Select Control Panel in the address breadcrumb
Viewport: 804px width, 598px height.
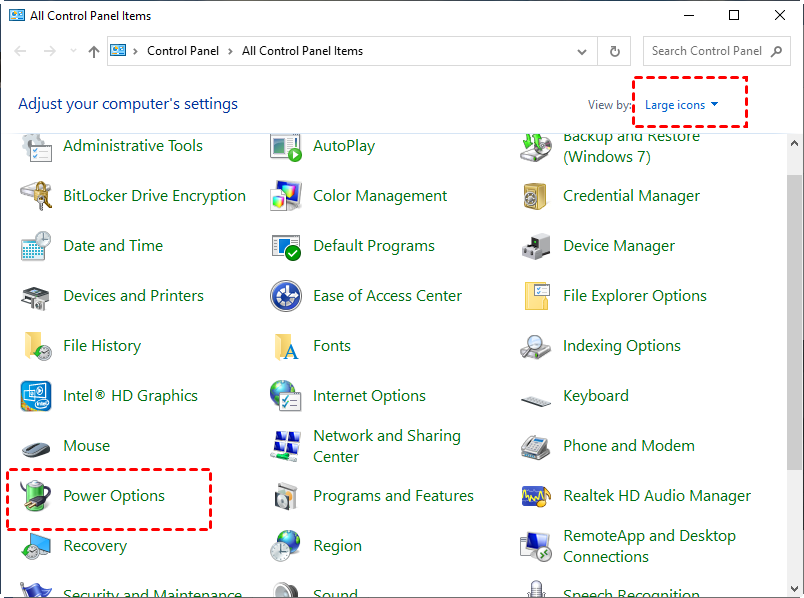point(183,51)
